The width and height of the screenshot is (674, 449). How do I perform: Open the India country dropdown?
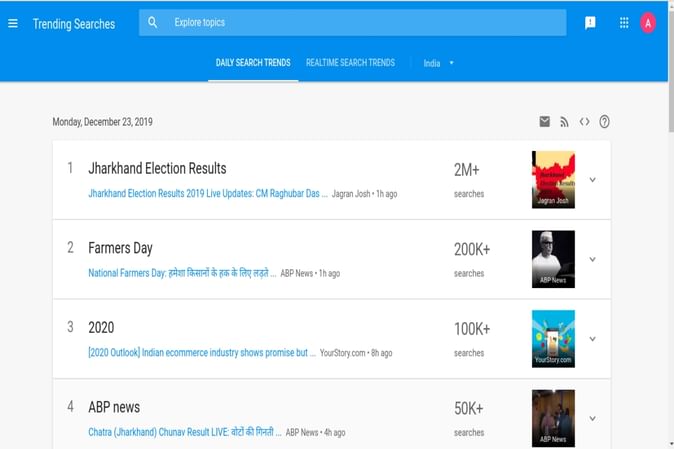coord(438,63)
